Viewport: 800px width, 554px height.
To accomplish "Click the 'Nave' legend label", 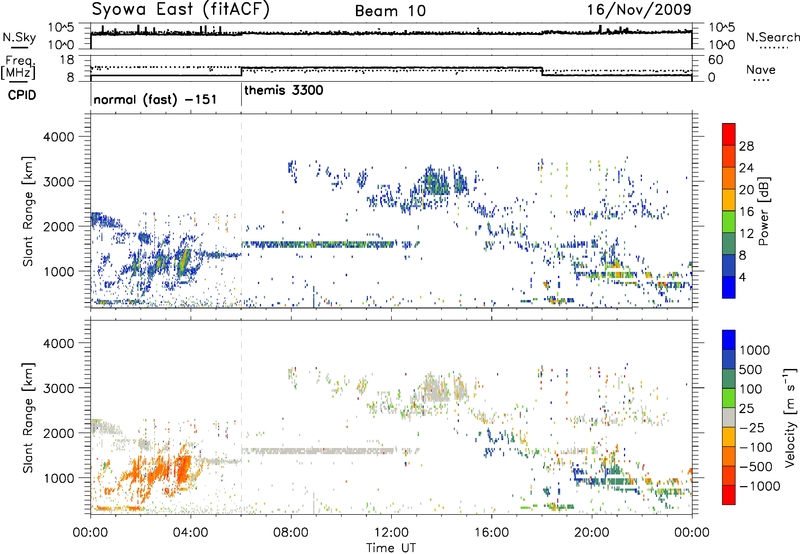I will point(761,70).
